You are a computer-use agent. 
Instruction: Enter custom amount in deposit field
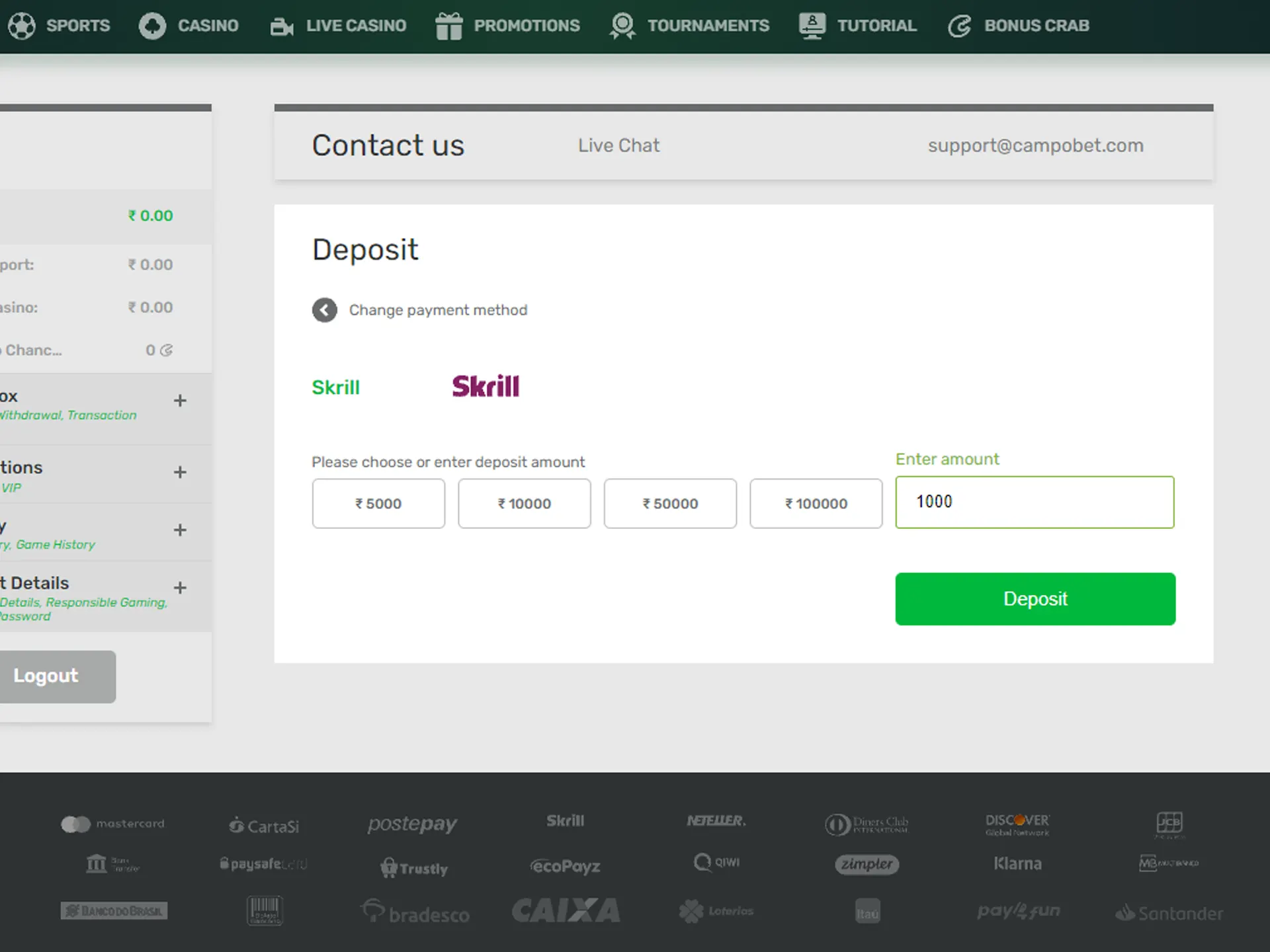click(x=1035, y=502)
